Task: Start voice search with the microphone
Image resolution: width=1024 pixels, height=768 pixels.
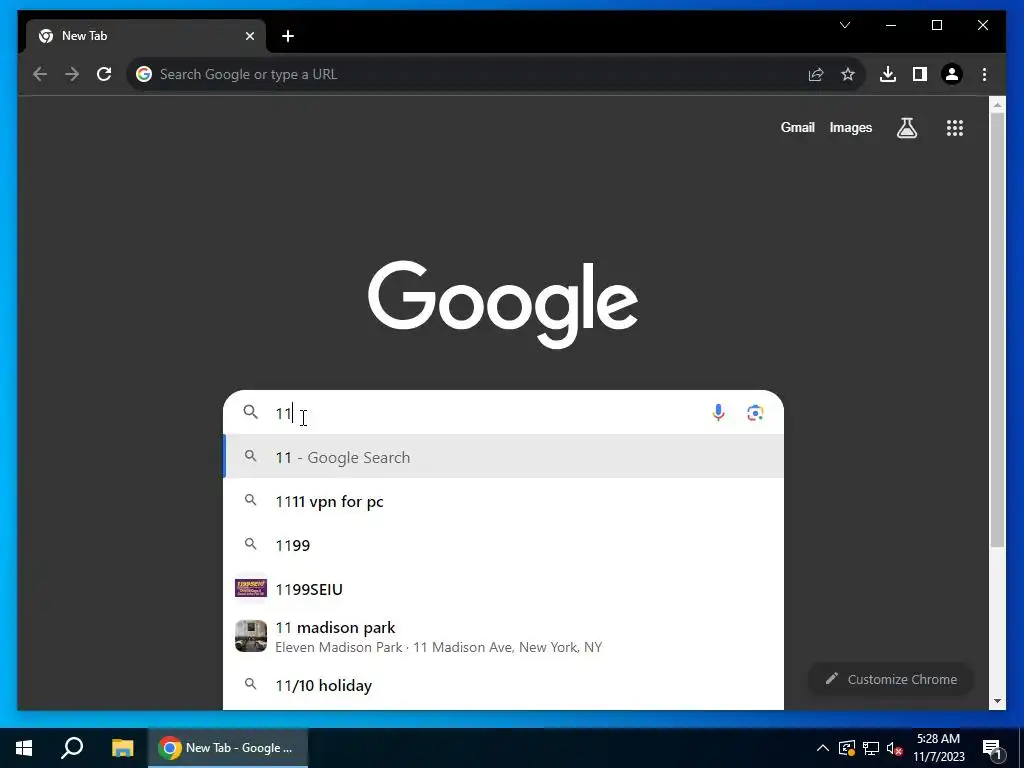Action: [x=718, y=413]
